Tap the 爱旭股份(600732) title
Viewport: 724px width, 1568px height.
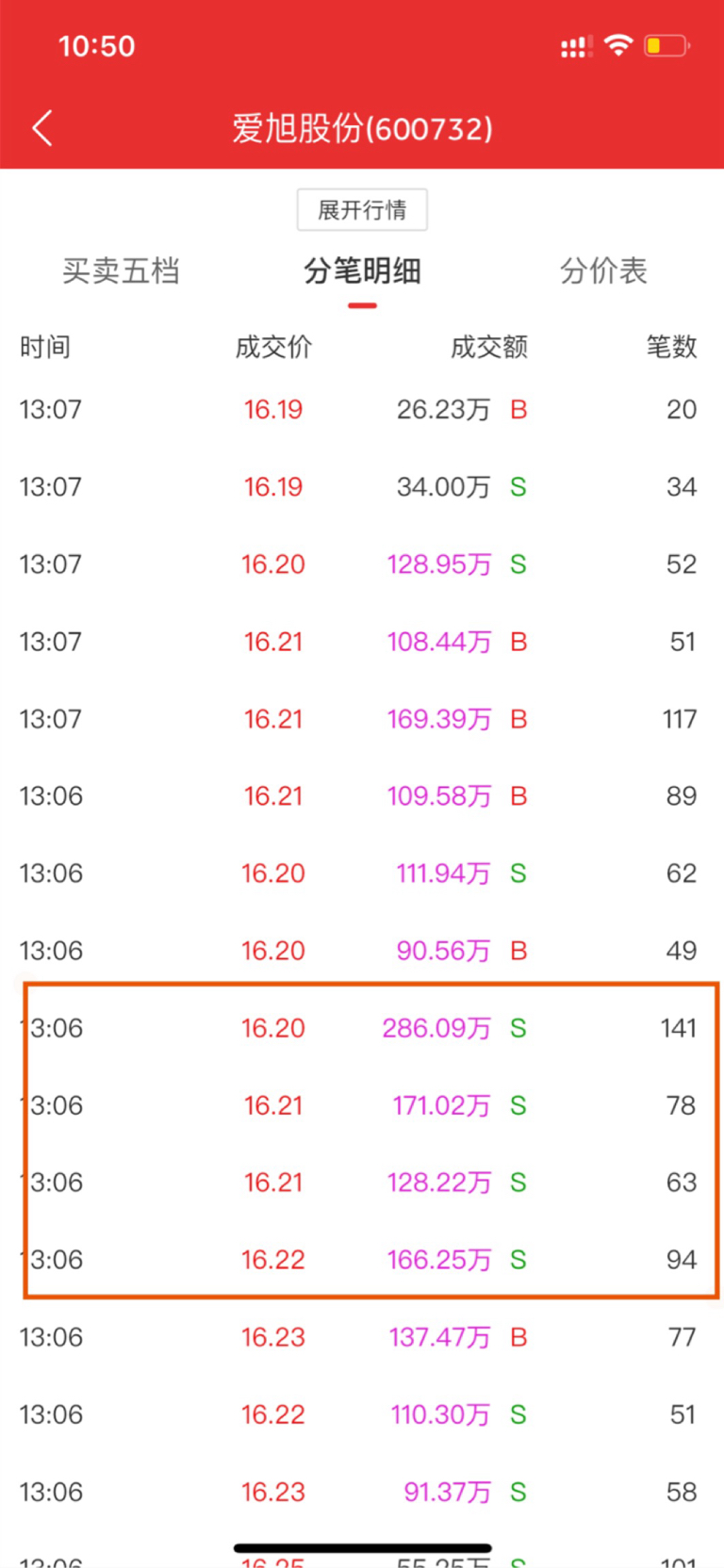[362, 128]
